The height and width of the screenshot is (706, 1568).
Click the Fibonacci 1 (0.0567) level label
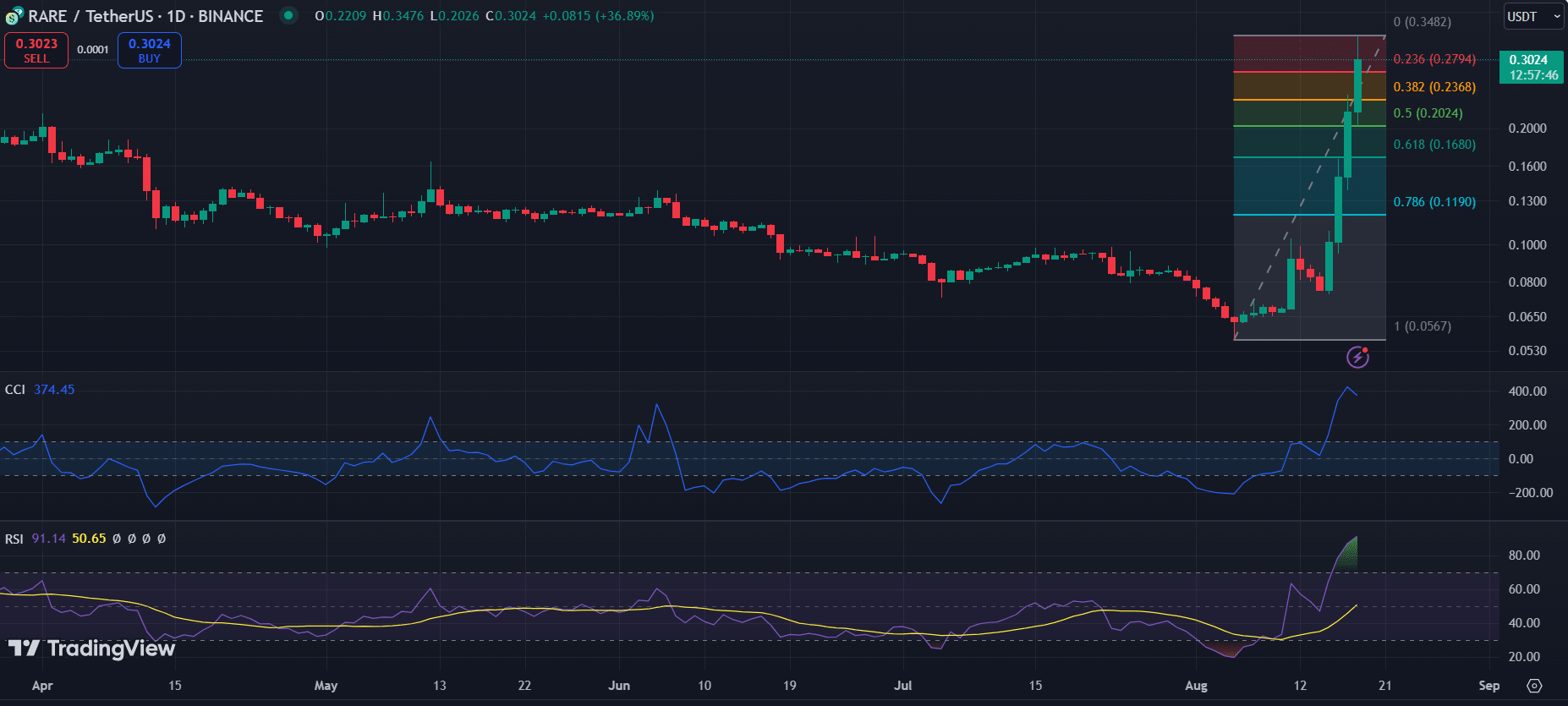(1423, 326)
